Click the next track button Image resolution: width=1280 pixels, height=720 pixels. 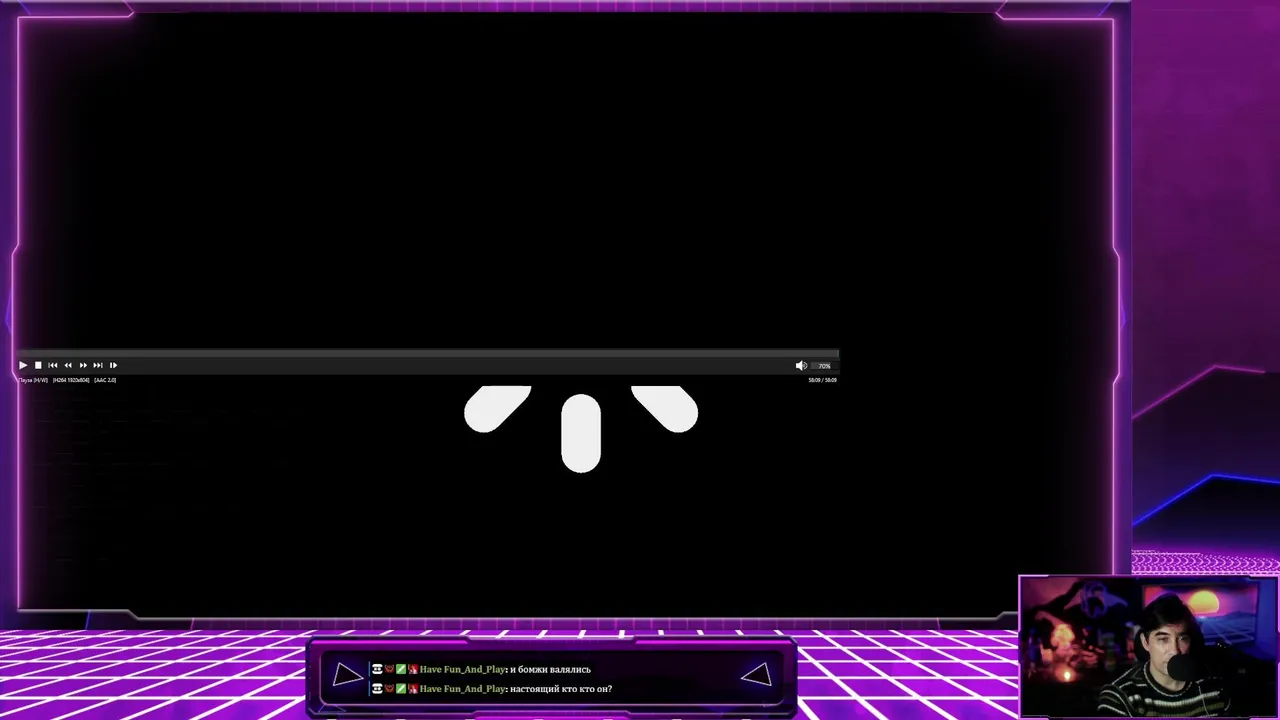click(98, 365)
